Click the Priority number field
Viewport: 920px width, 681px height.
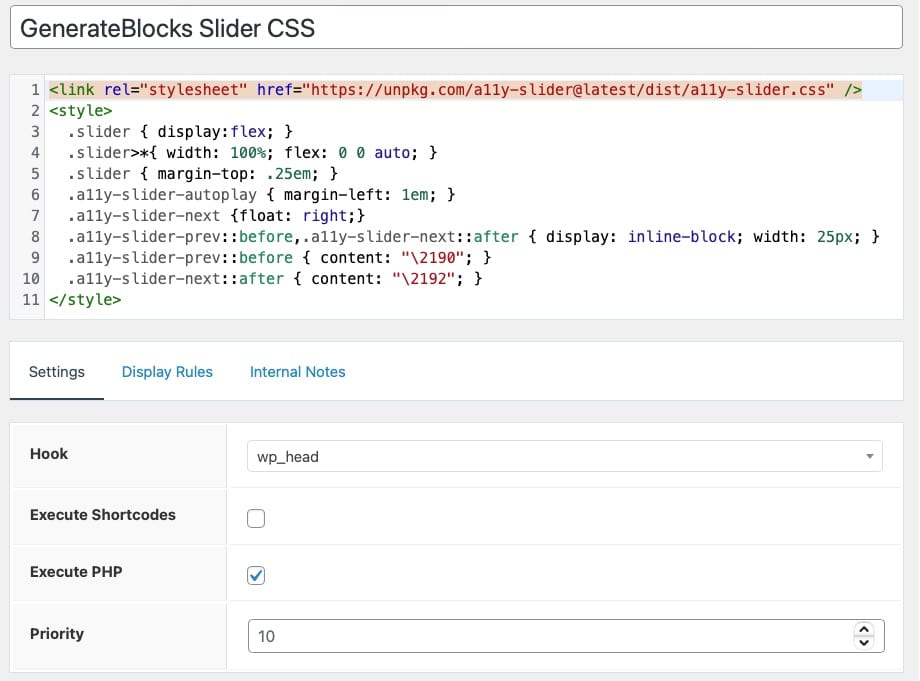(x=550, y=635)
